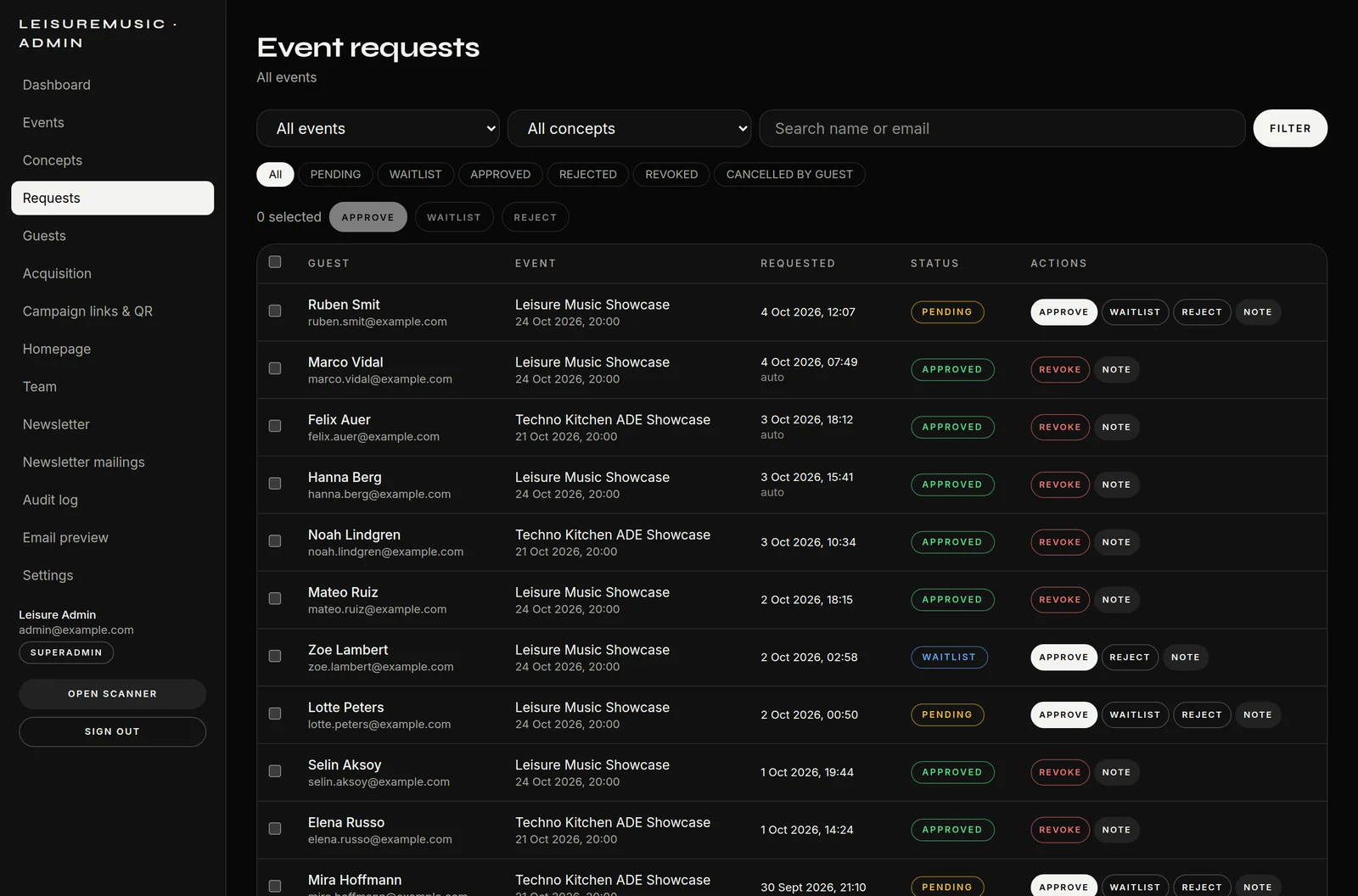The height and width of the screenshot is (896, 1358).
Task: Reject Ruben Smit's request
Action: coord(1202,312)
